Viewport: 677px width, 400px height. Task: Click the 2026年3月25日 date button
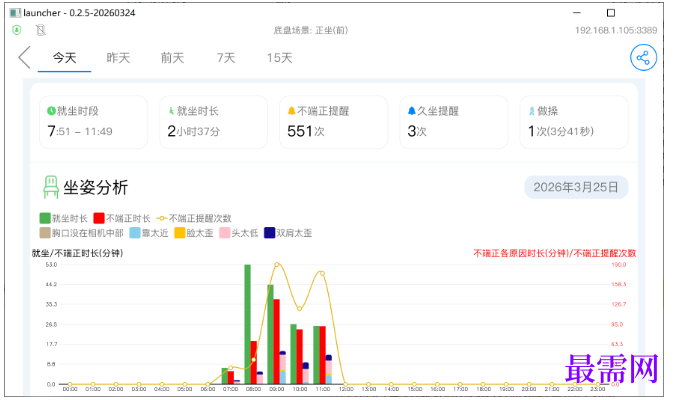point(576,187)
